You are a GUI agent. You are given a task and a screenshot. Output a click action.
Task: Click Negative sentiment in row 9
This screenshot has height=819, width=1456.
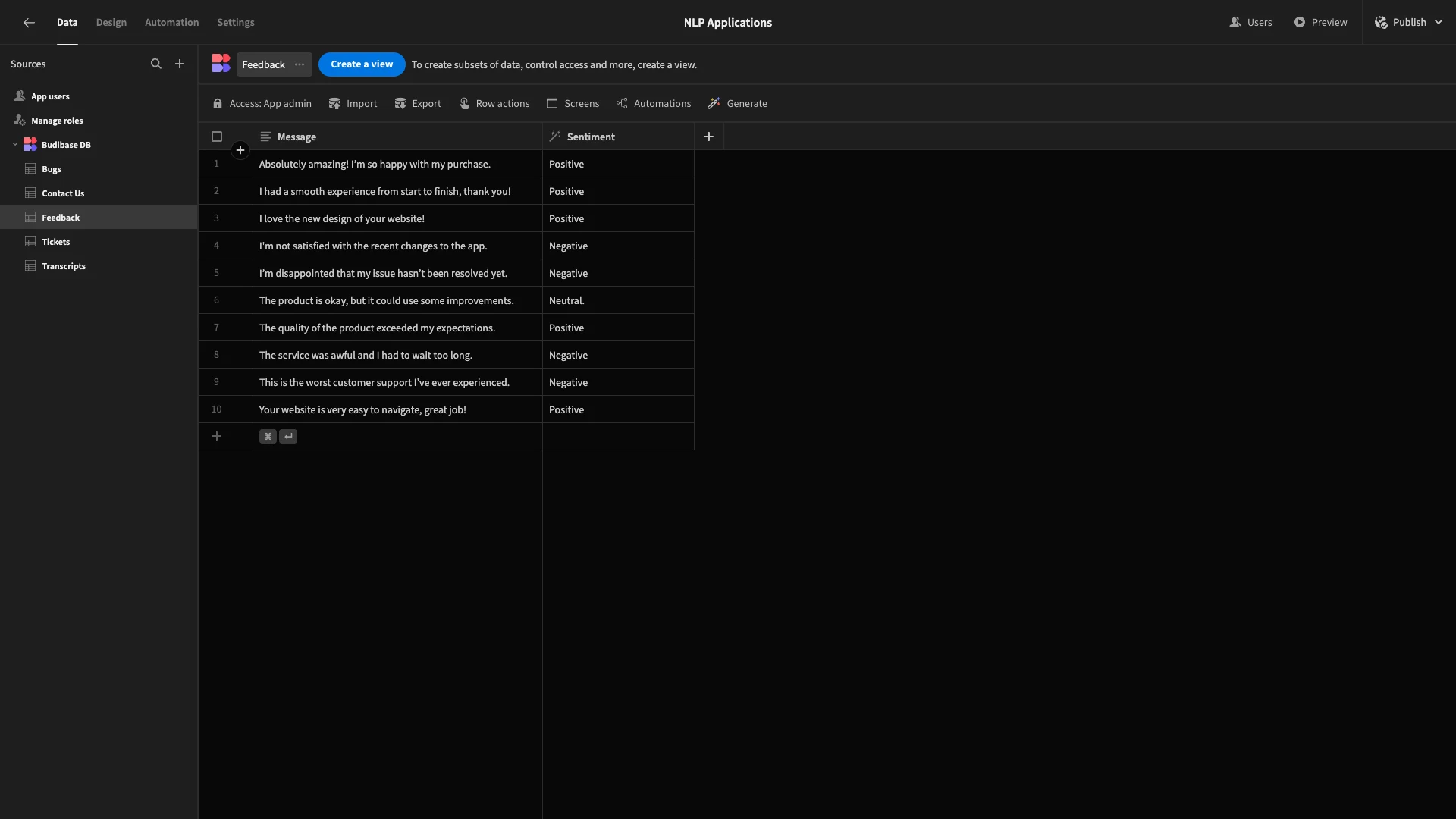click(618, 382)
